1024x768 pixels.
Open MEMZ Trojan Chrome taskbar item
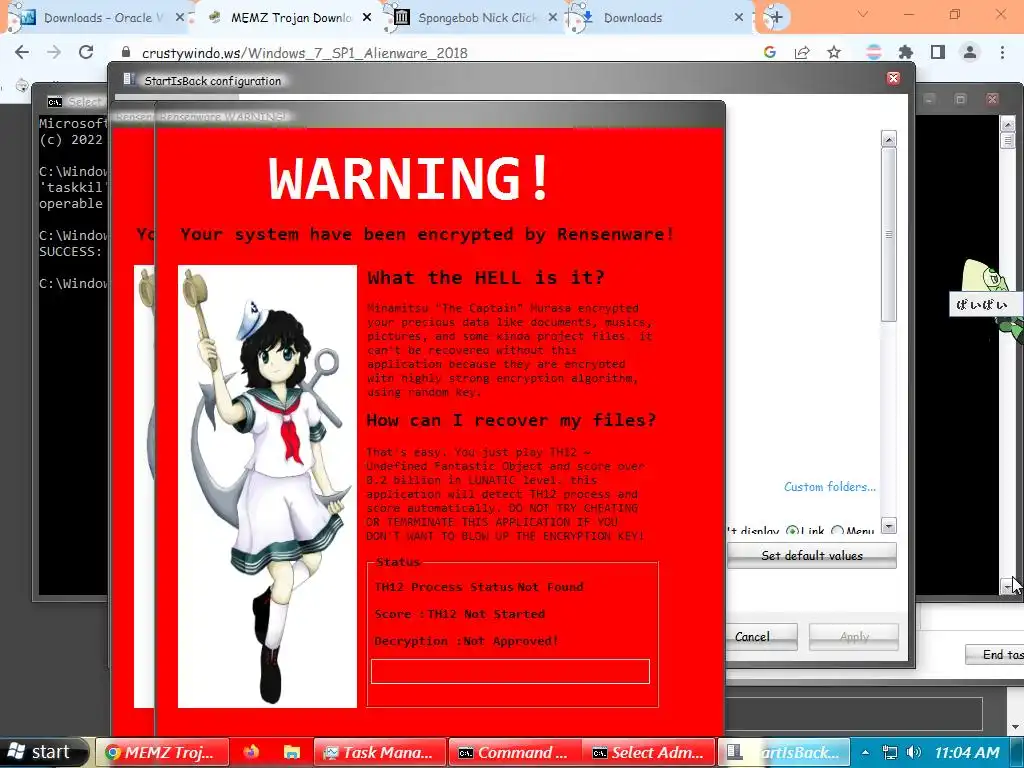click(x=163, y=752)
